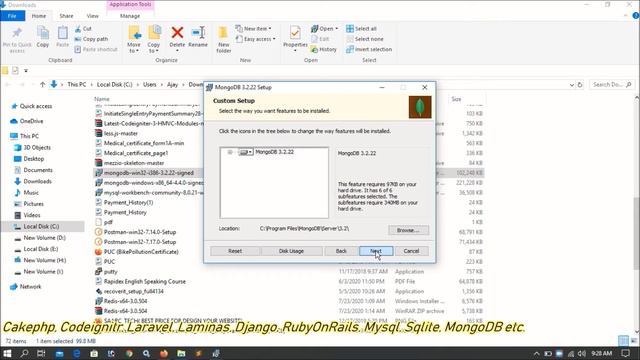Open the Open dropdown in ribbon
Screen dimensions: 640x360
click(x=325, y=29)
